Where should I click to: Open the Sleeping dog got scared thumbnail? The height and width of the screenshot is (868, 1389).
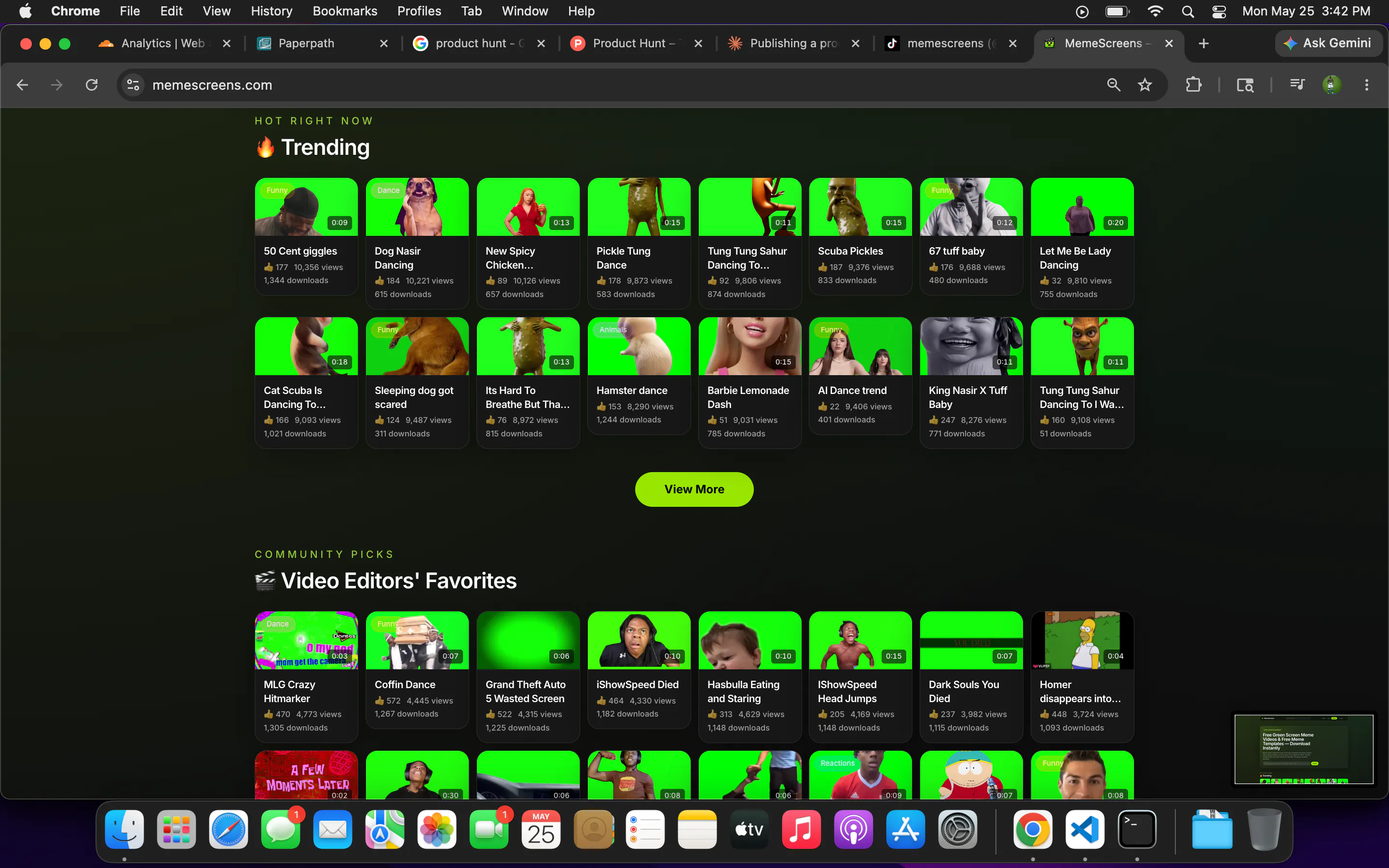(x=417, y=346)
